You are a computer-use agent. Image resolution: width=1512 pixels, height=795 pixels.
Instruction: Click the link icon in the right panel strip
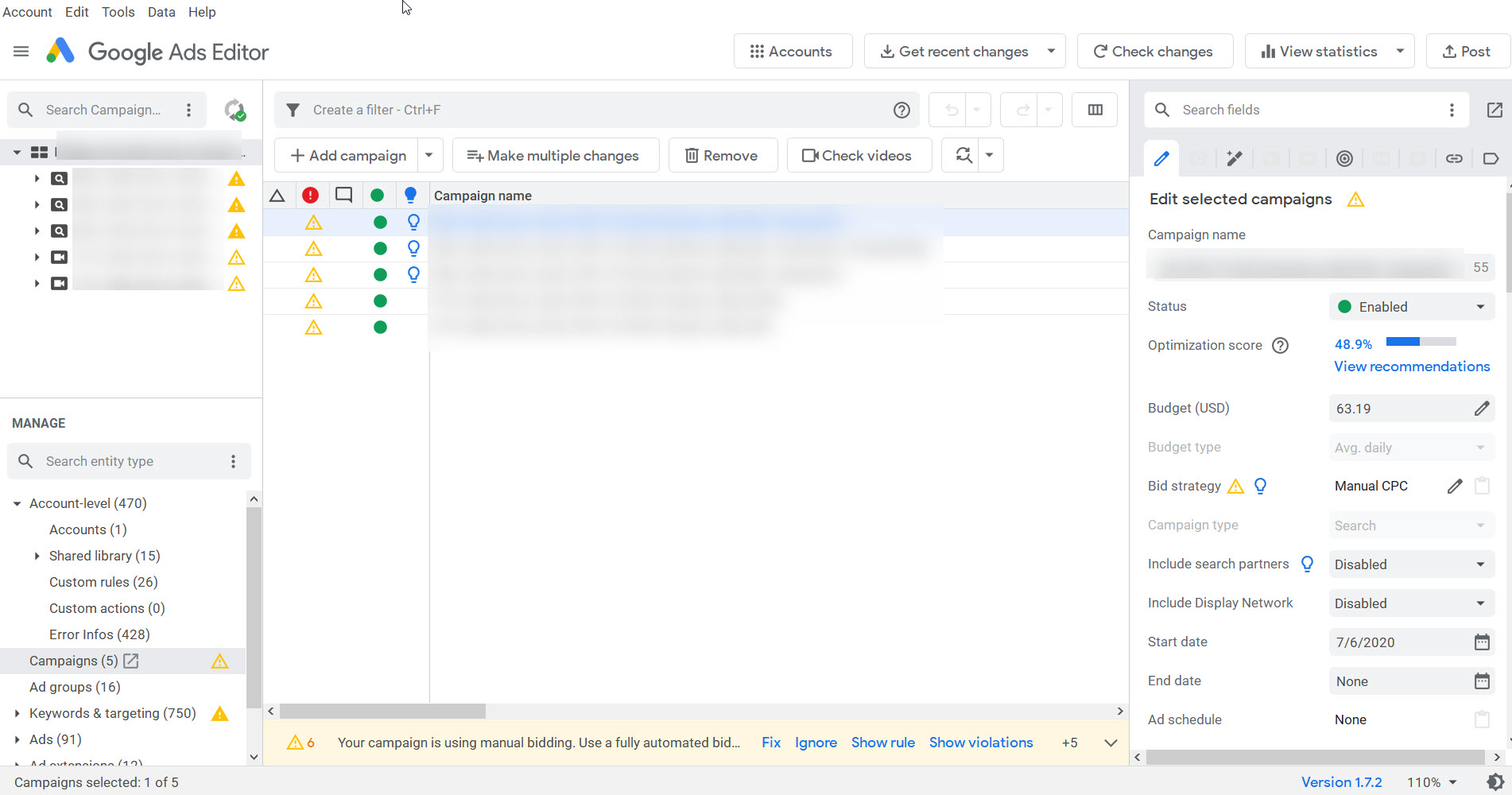[1454, 158]
